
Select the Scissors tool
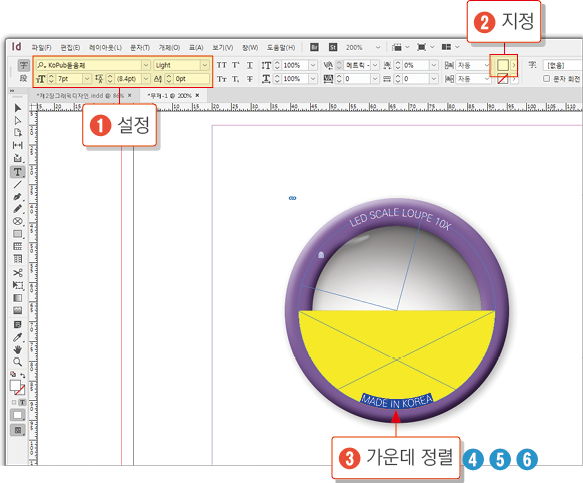(x=17, y=273)
